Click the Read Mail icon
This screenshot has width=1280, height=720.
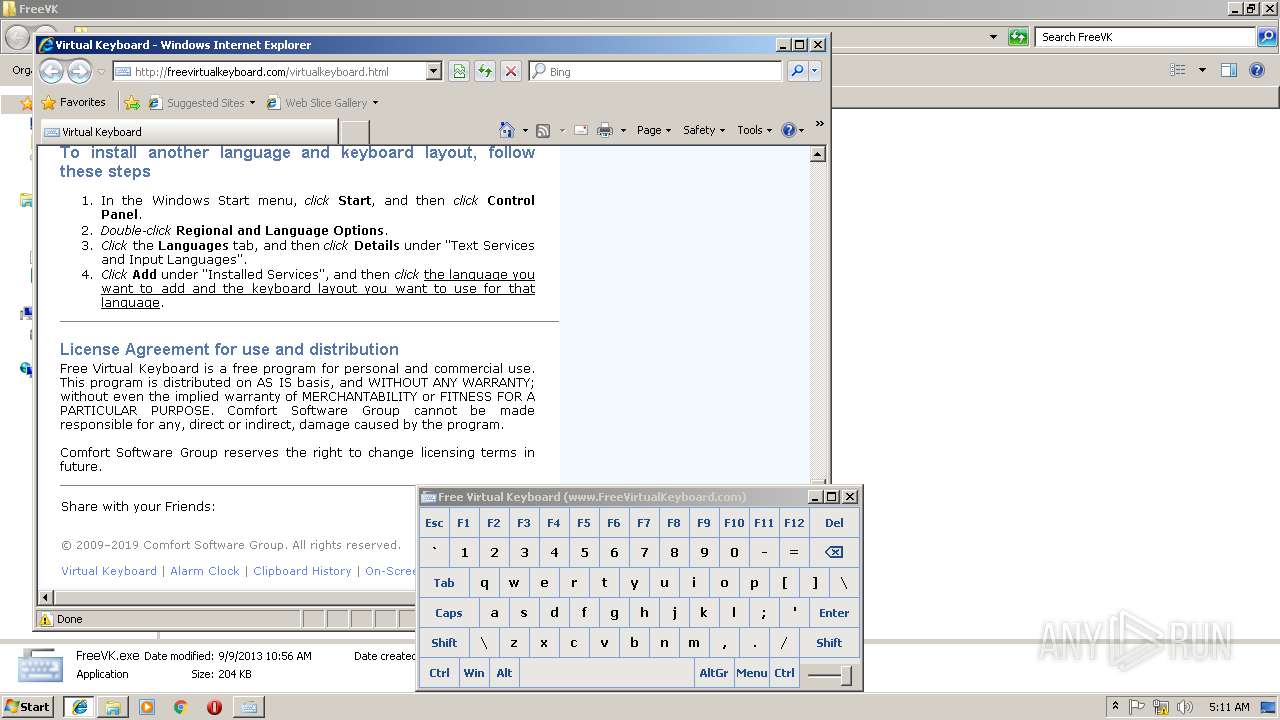coord(580,130)
